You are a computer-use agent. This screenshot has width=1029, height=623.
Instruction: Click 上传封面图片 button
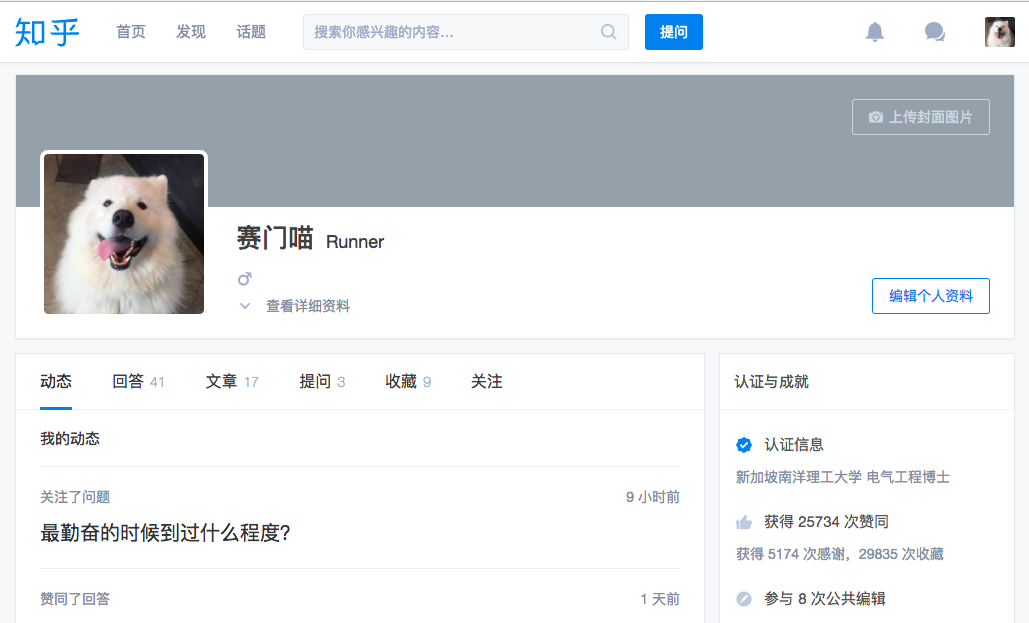coord(921,117)
